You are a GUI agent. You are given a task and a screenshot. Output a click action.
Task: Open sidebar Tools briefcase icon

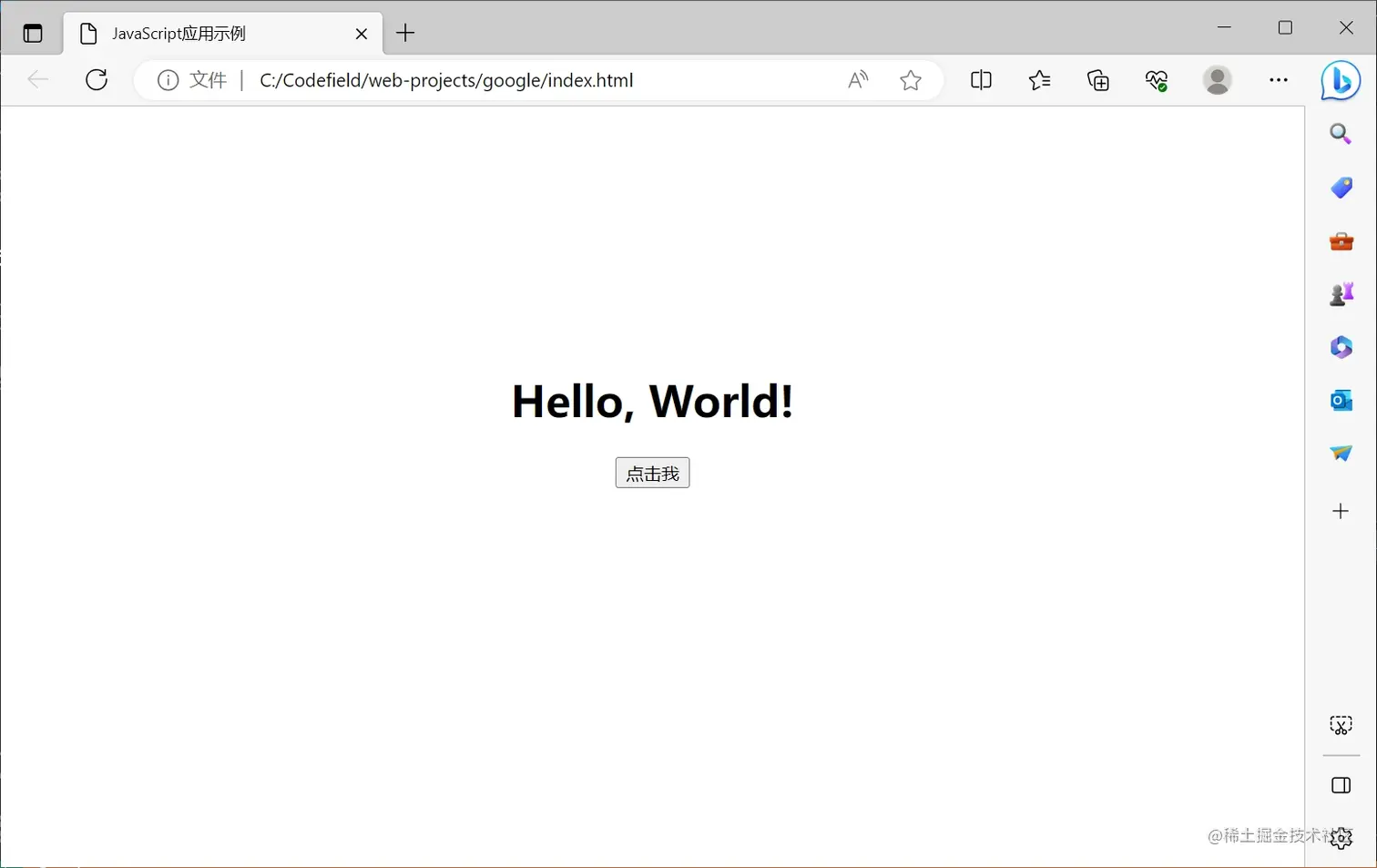tap(1341, 241)
